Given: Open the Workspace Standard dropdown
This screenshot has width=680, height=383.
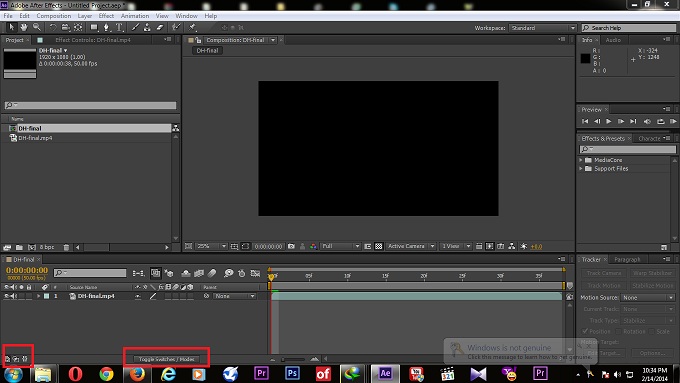Looking at the screenshot, I should [543, 28].
